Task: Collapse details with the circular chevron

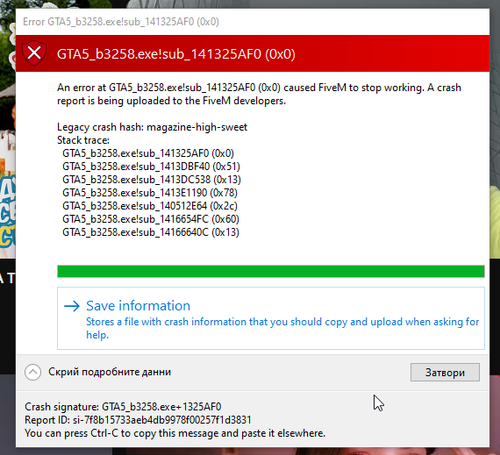Action: coord(33,372)
